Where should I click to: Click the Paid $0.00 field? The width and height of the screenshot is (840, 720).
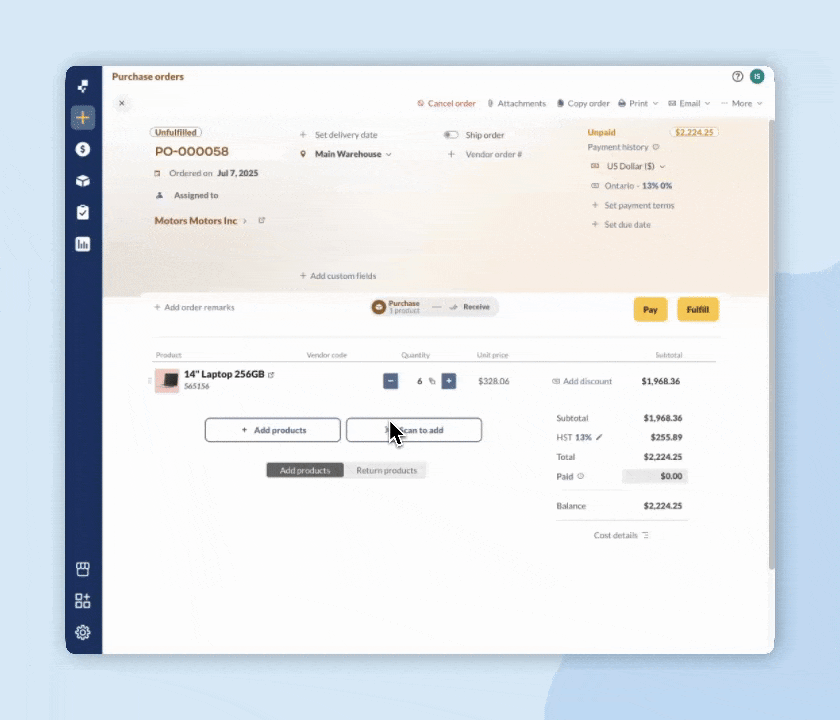pyautogui.click(x=655, y=476)
